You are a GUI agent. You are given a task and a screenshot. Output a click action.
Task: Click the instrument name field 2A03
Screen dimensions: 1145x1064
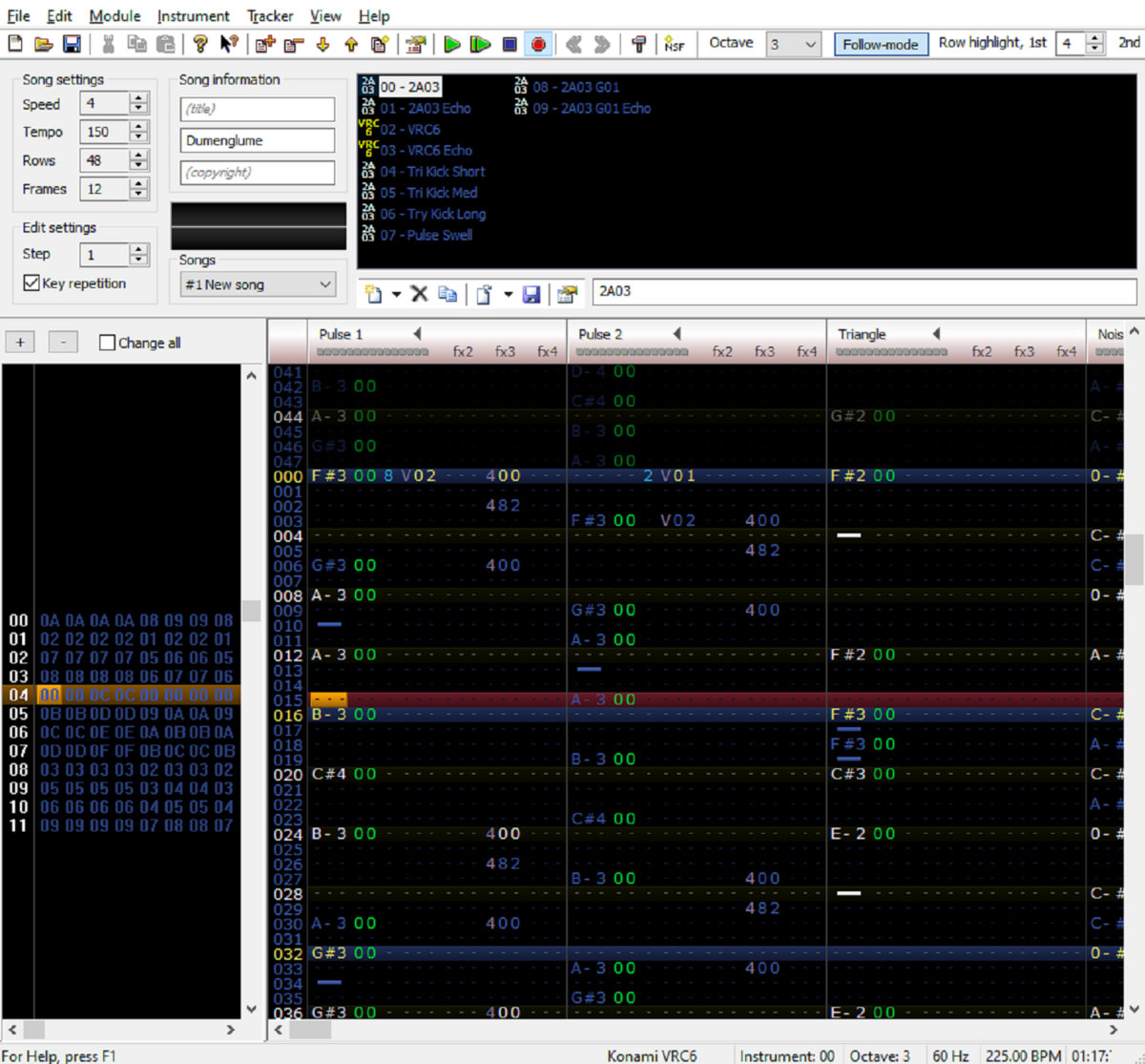point(864,291)
